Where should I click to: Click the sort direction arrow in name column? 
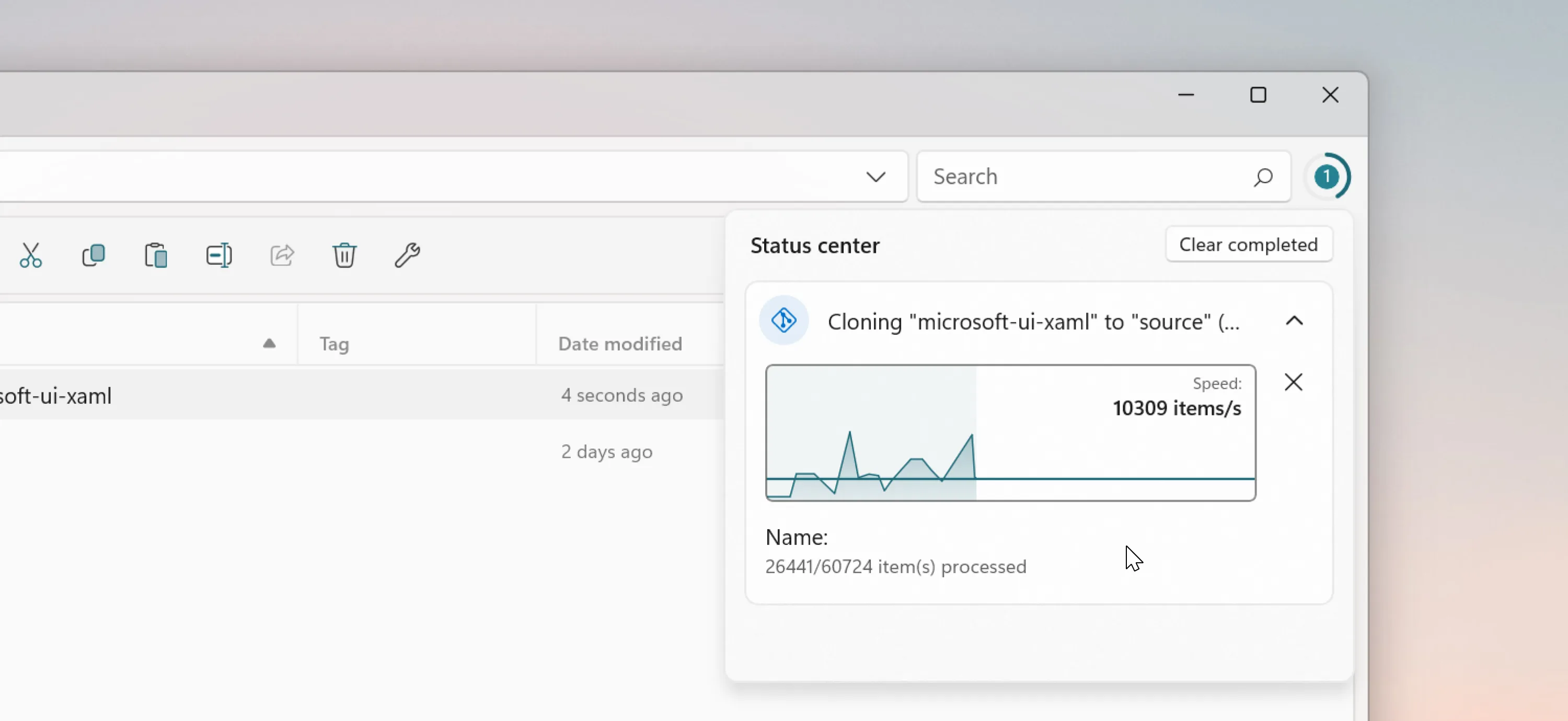269,344
